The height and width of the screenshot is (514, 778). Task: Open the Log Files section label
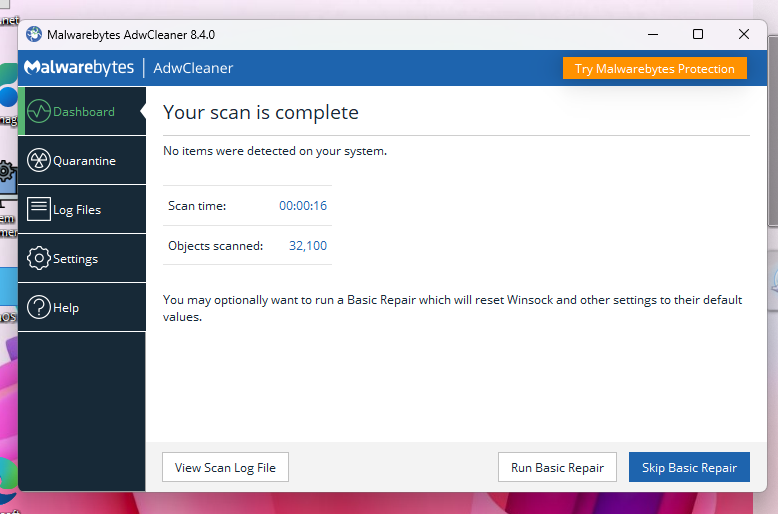click(77, 210)
